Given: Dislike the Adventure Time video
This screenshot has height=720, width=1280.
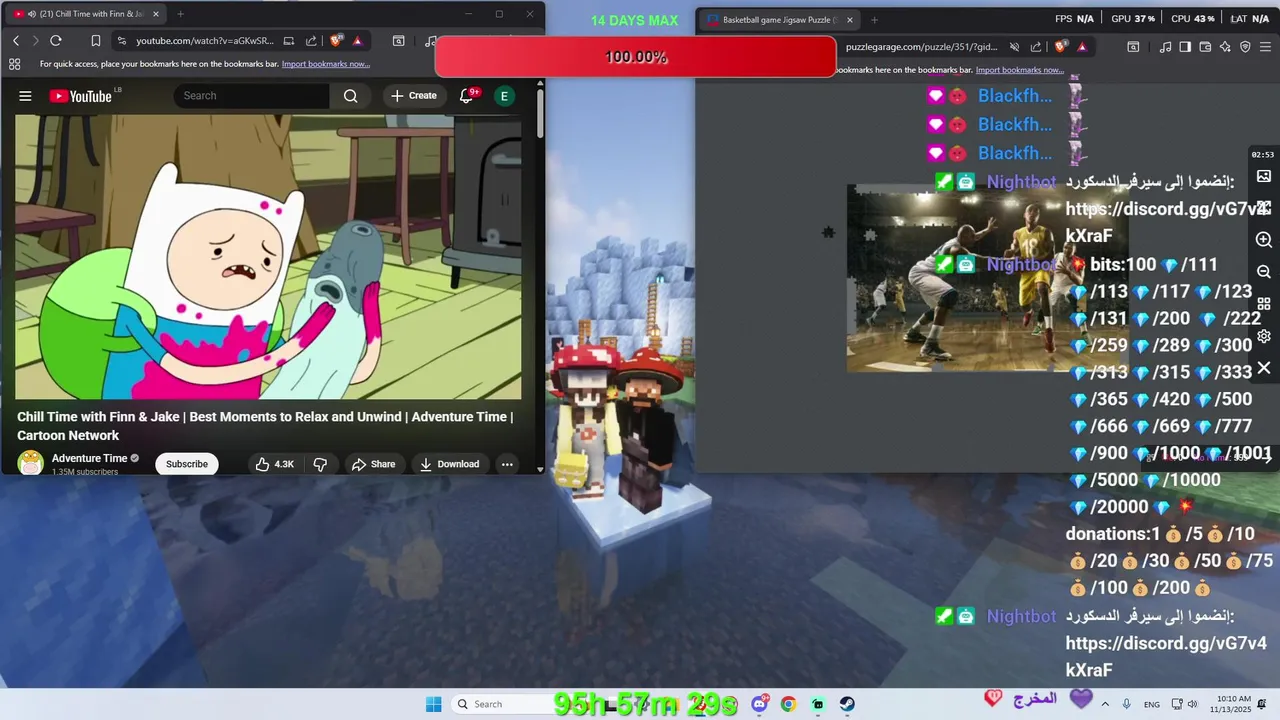Looking at the screenshot, I should 320,464.
